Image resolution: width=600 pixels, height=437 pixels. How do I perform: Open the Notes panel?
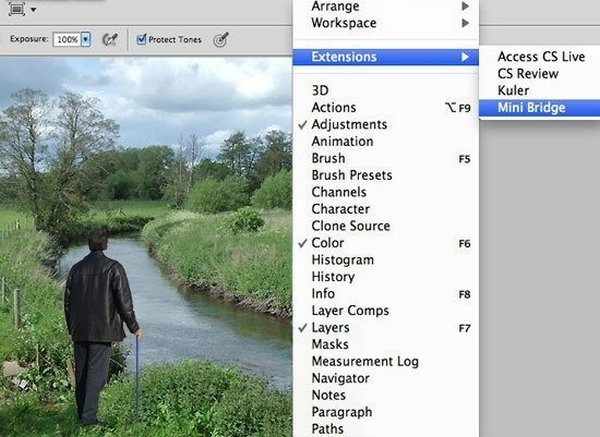pyautogui.click(x=386, y=395)
